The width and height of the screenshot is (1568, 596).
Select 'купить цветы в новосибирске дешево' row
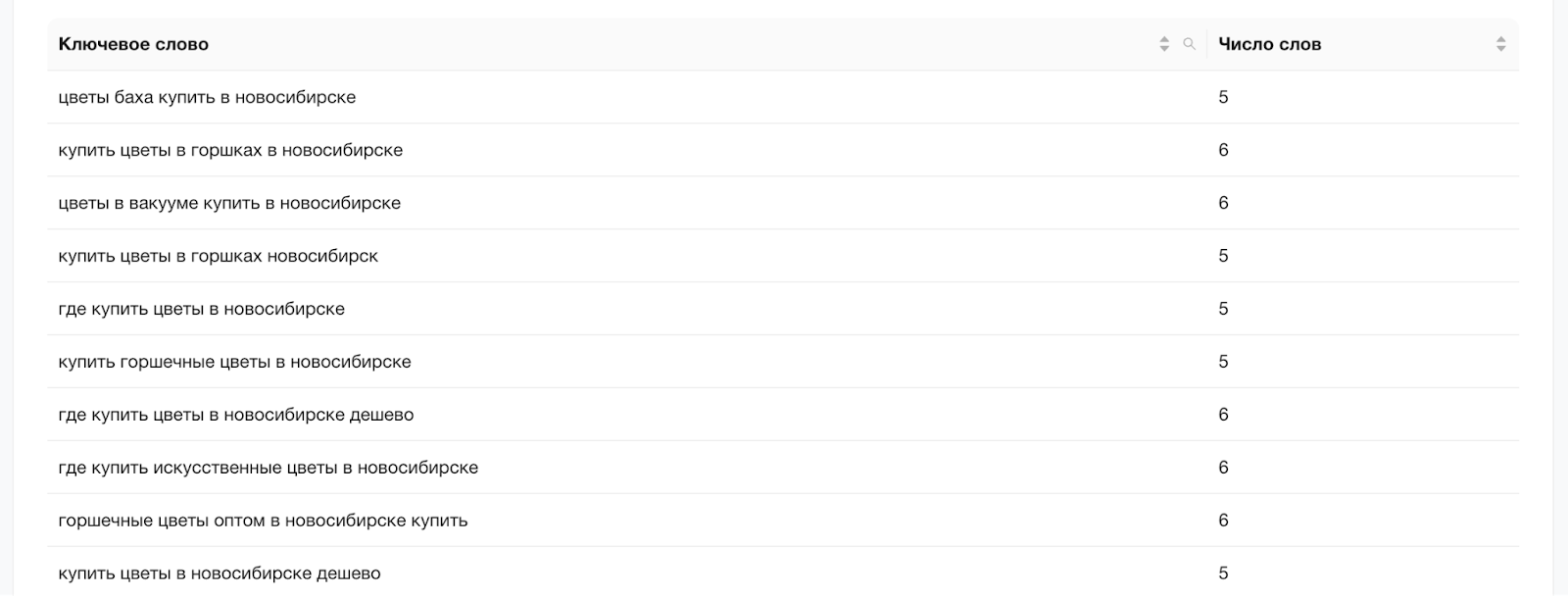[783, 571]
